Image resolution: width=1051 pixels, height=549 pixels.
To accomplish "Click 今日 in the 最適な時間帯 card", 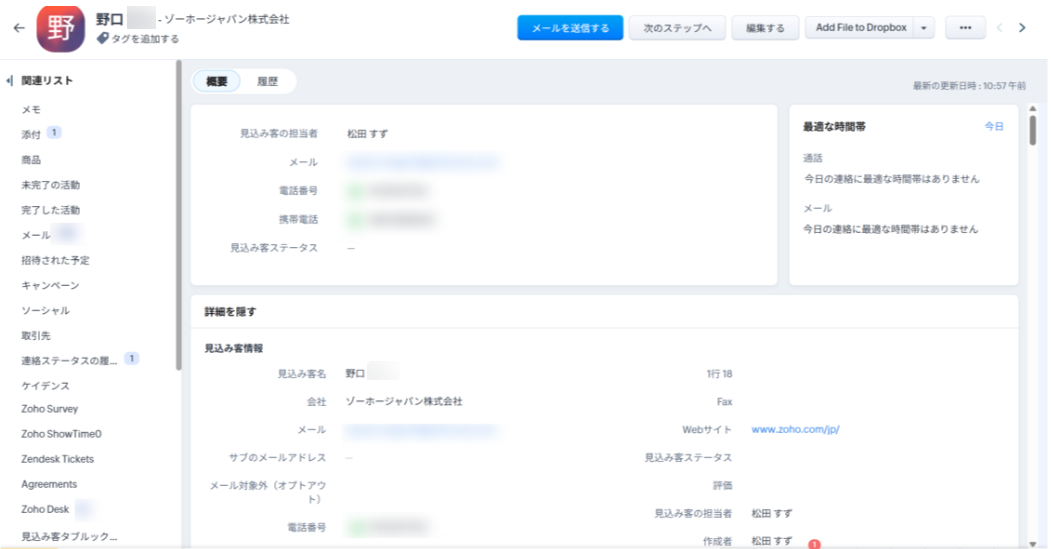I will click(993, 127).
